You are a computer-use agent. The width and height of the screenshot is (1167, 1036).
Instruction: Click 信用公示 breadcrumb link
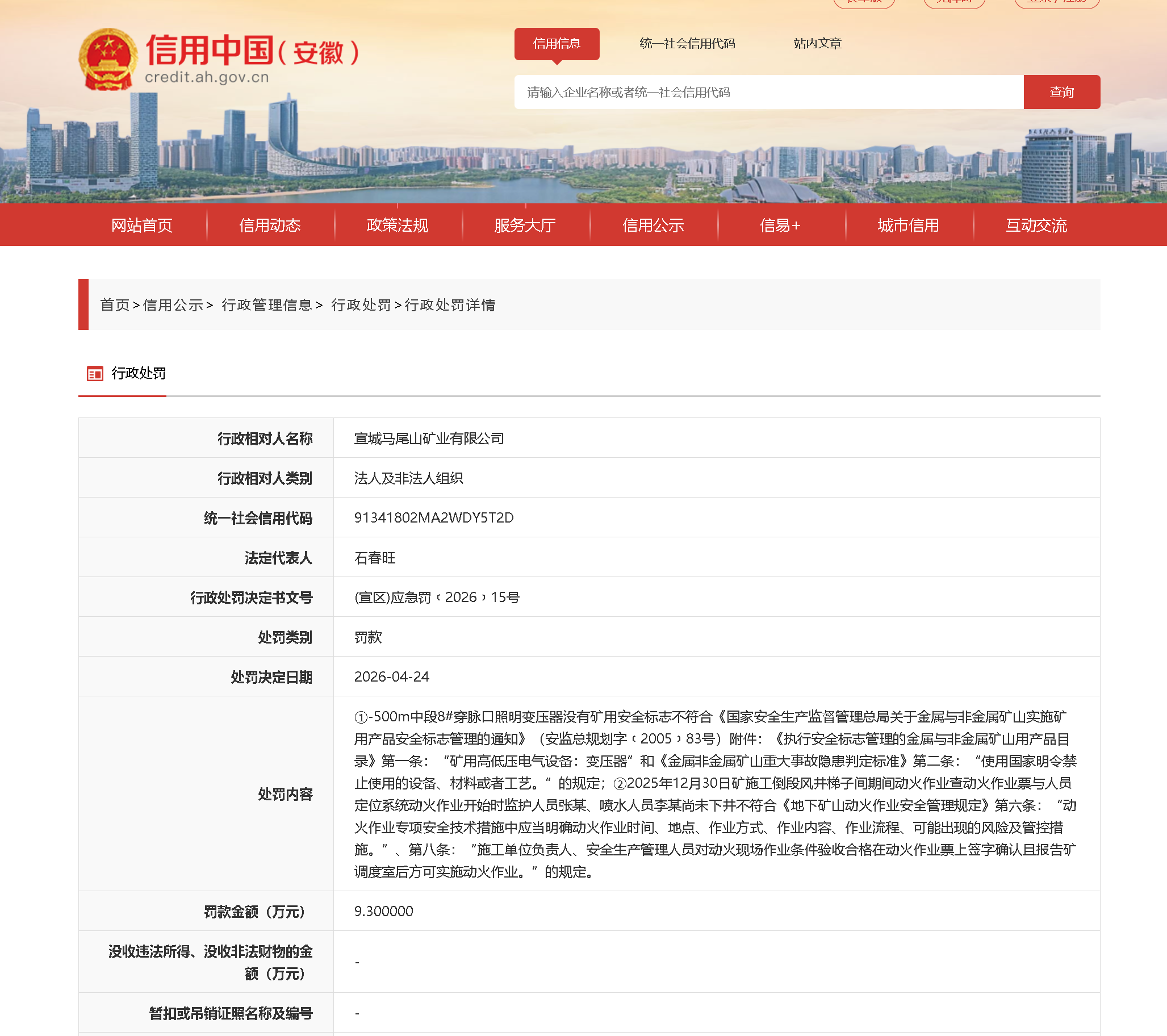click(x=173, y=305)
